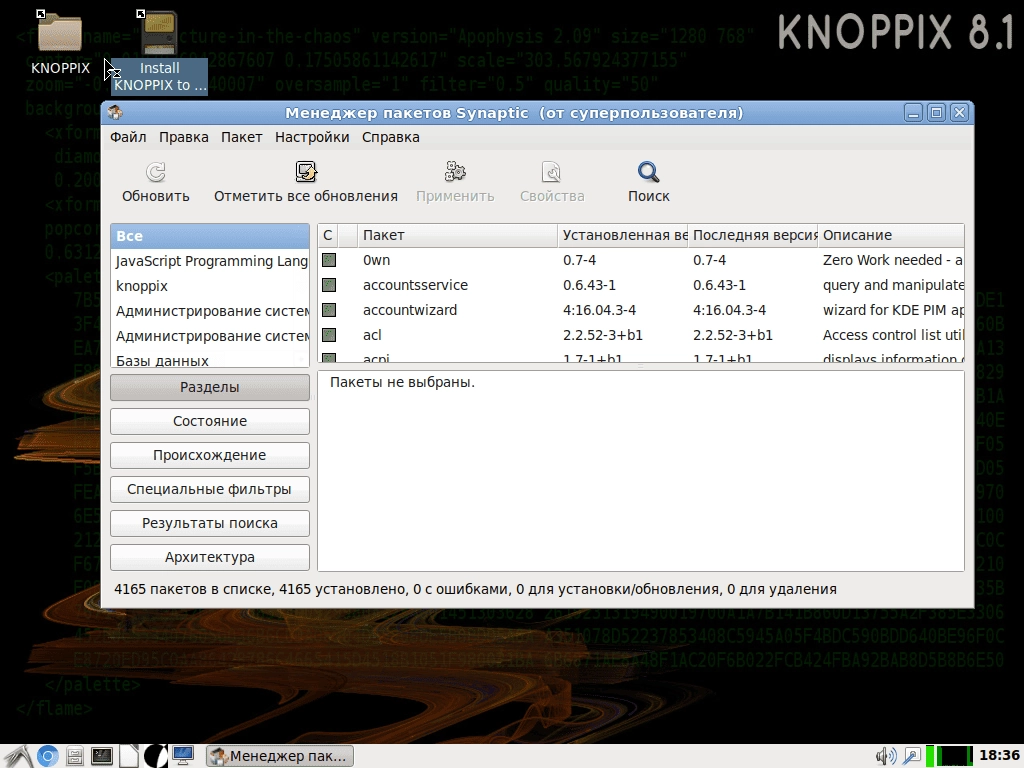The height and width of the screenshot is (768, 1024).
Task: Open Поиск with the magnifier icon
Action: pos(648,172)
